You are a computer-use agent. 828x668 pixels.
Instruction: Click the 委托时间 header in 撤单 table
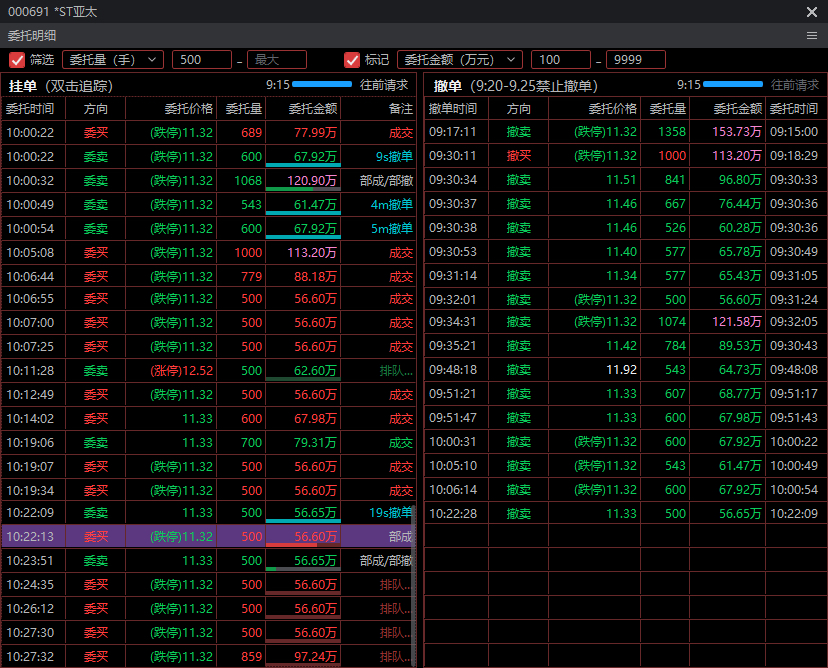(x=794, y=109)
